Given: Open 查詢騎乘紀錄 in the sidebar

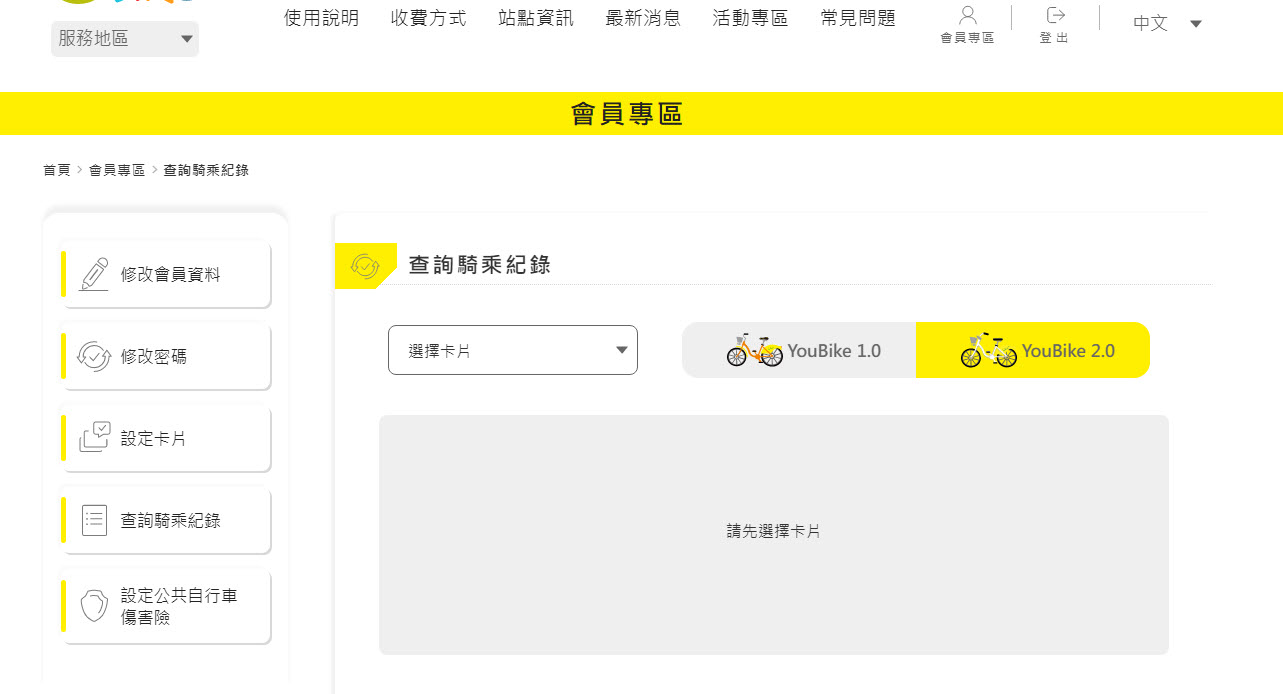Looking at the screenshot, I should [166, 520].
